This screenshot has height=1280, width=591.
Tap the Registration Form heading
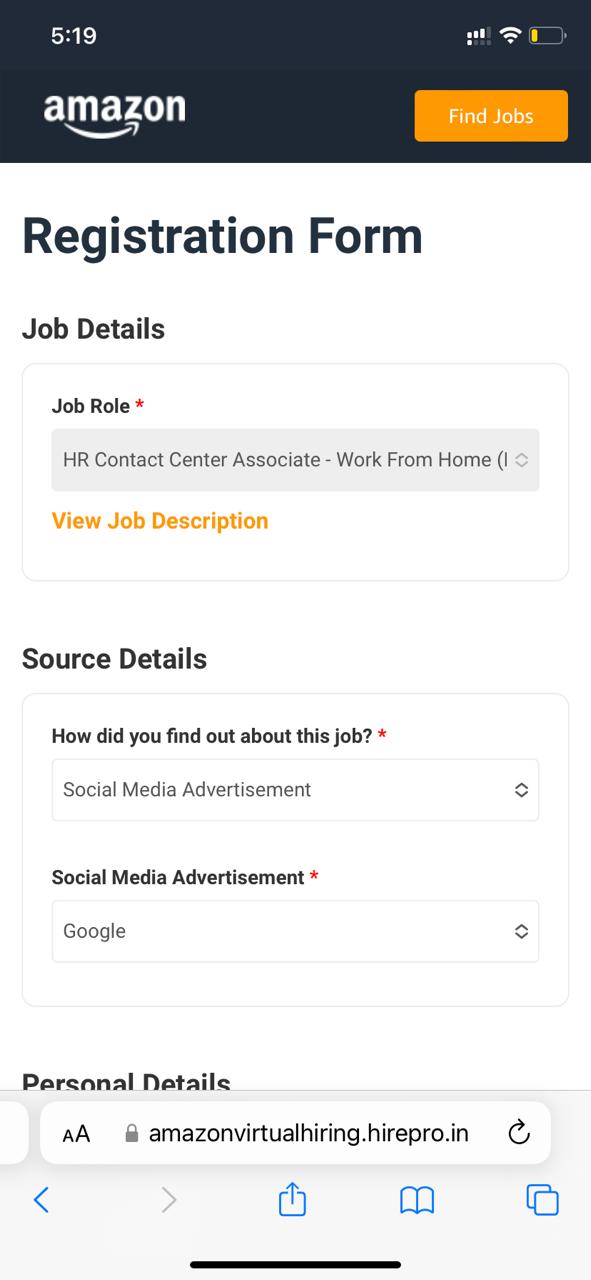[x=222, y=236]
